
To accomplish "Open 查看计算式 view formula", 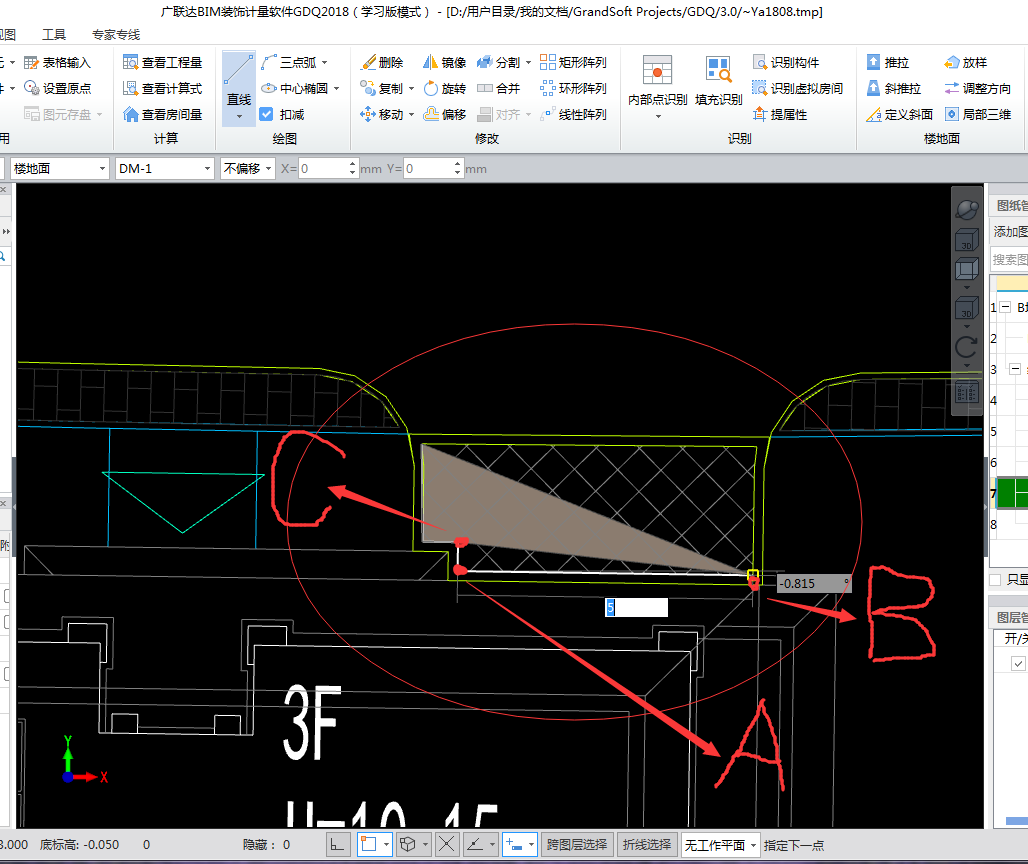I will [x=163, y=88].
